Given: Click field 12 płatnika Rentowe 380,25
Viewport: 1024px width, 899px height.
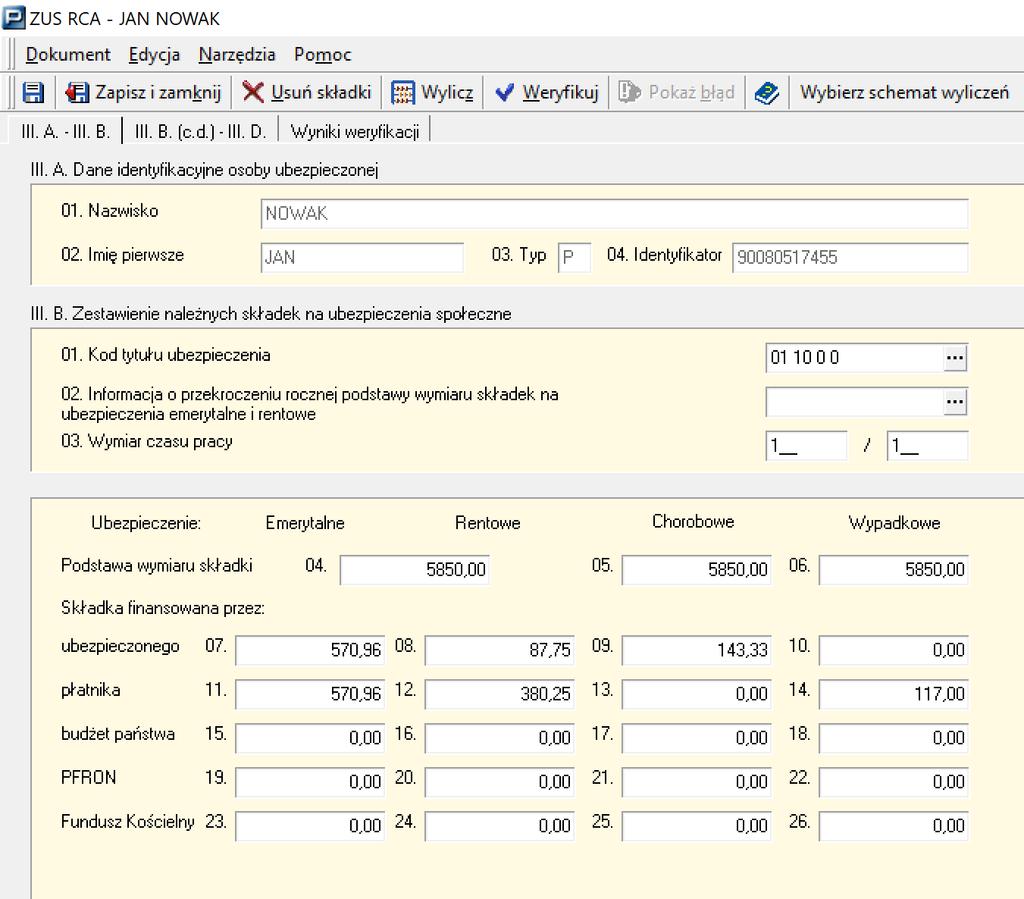Looking at the screenshot, I should pyautogui.click(x=499, y=693).
